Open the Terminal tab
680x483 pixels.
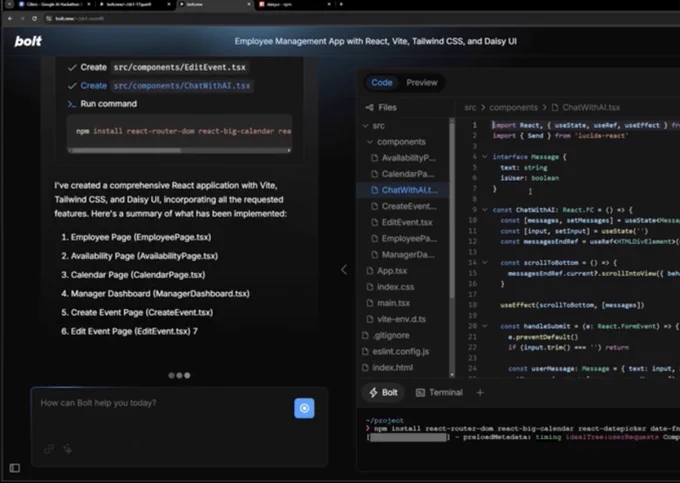439,392
